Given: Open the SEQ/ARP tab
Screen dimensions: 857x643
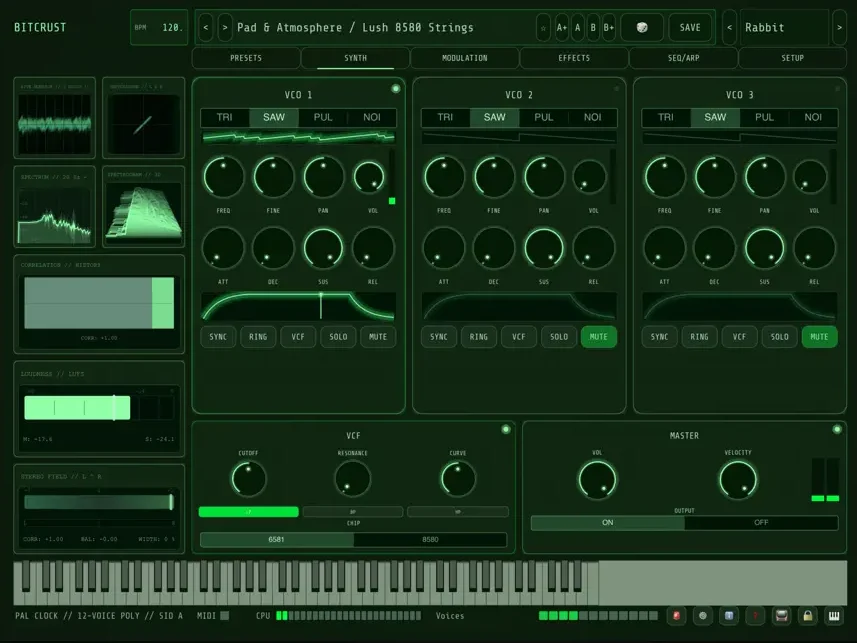Looking at the screenshot, I should coord(683,58).
